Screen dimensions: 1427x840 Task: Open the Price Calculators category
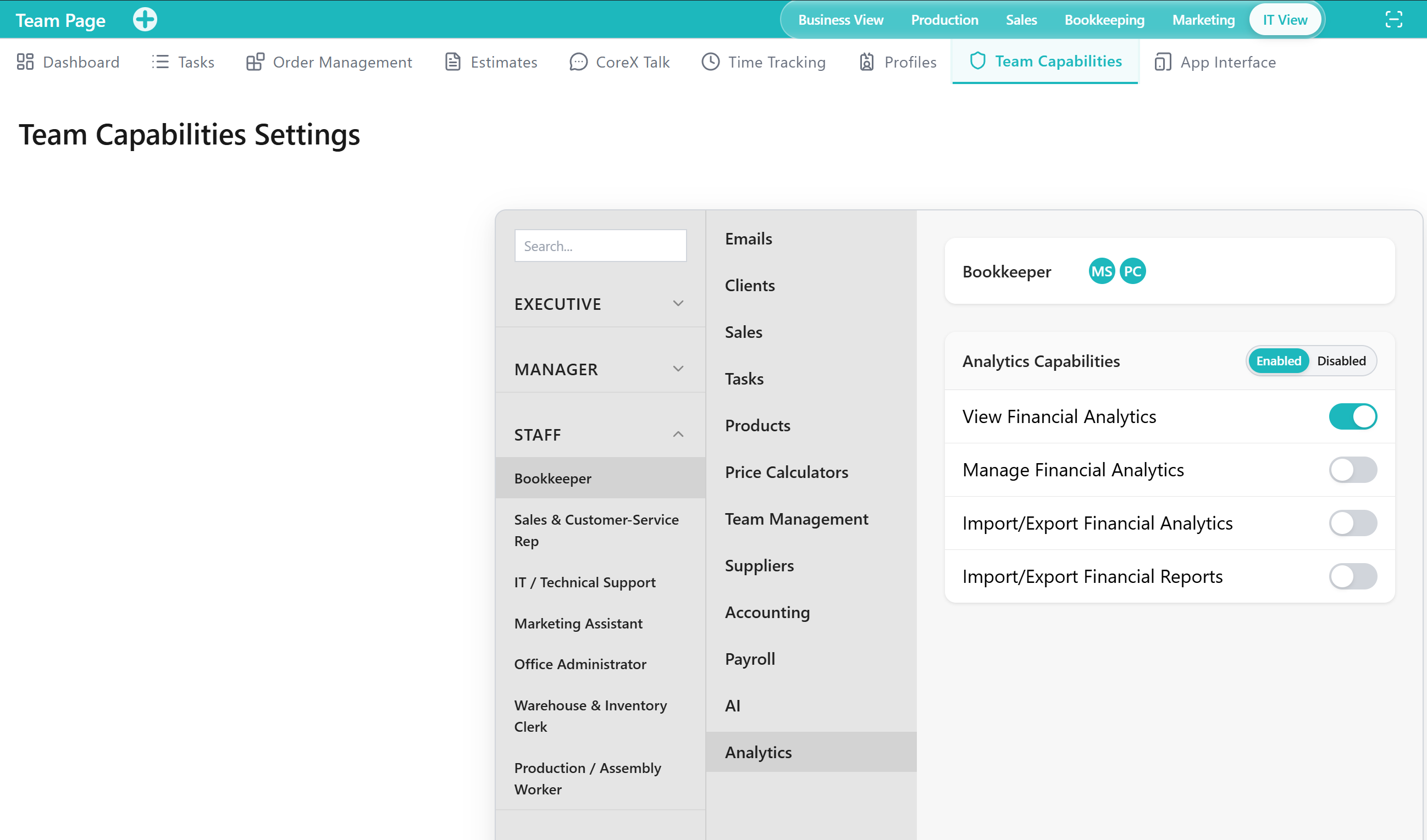click(x=811, y=472)
